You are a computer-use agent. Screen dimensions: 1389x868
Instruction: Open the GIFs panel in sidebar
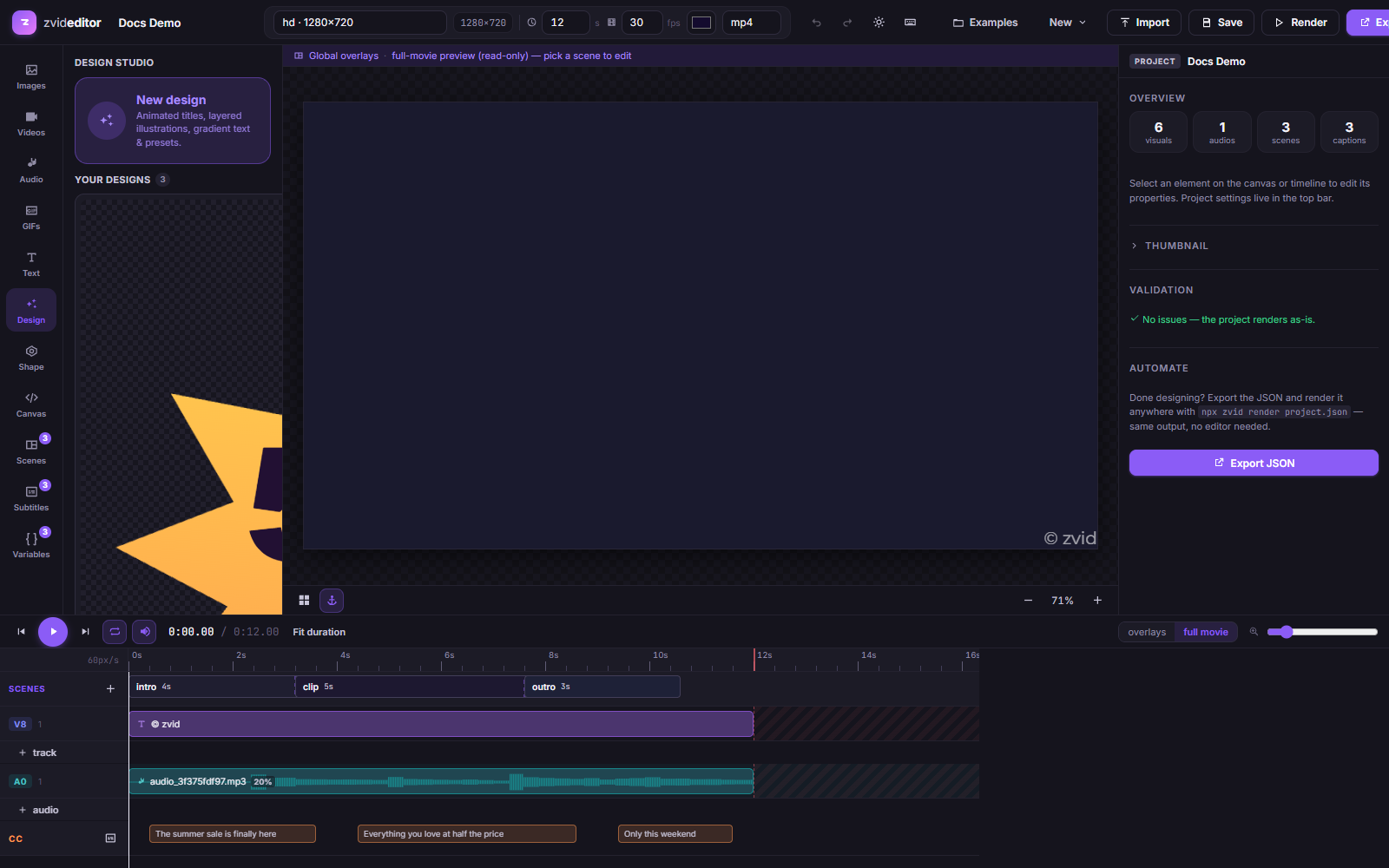(31, 218)
